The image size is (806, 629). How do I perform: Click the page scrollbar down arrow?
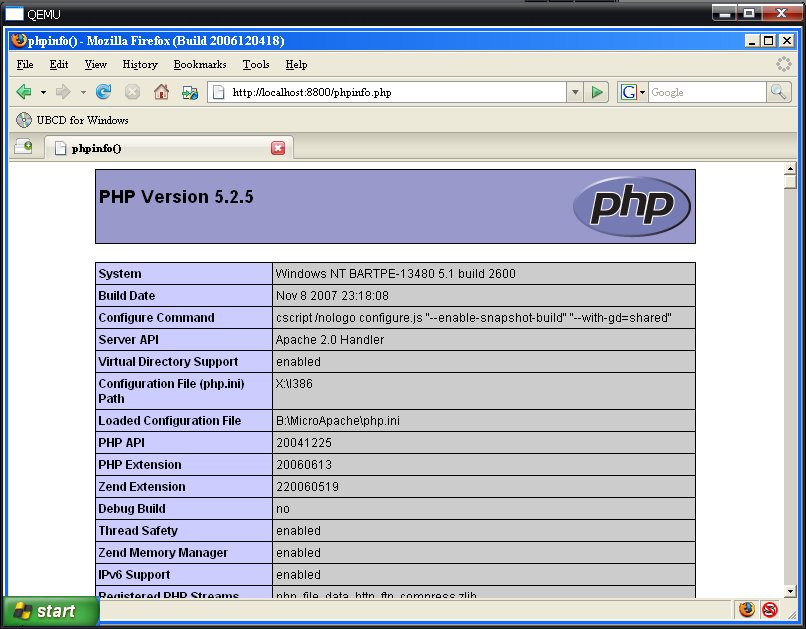790,591
